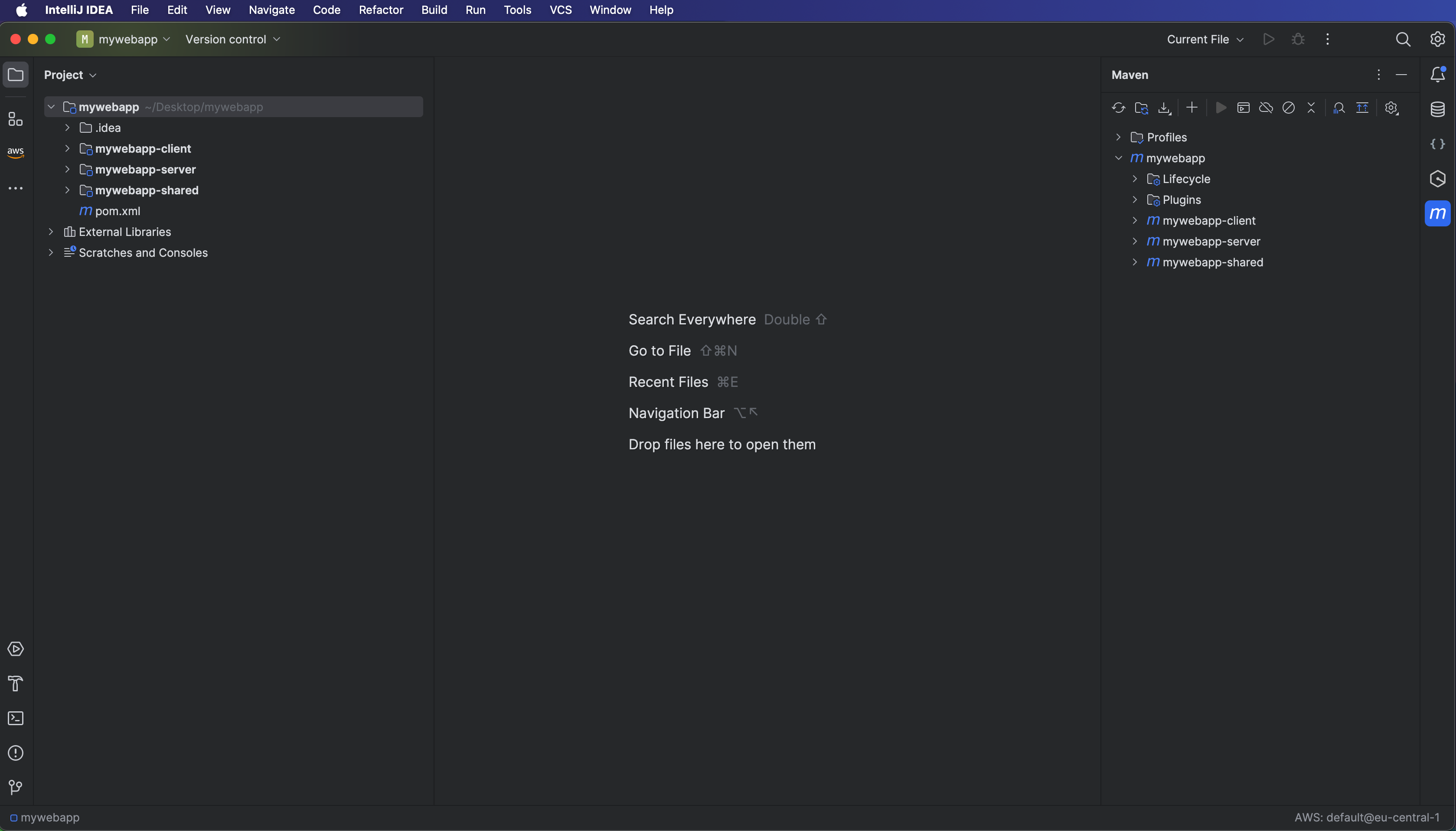Image resolution: width=1456 pixels, height=831 pixels.
Task: Open more run actions kebab menu
Action: pyautogui.click(x=1328, y=39)
